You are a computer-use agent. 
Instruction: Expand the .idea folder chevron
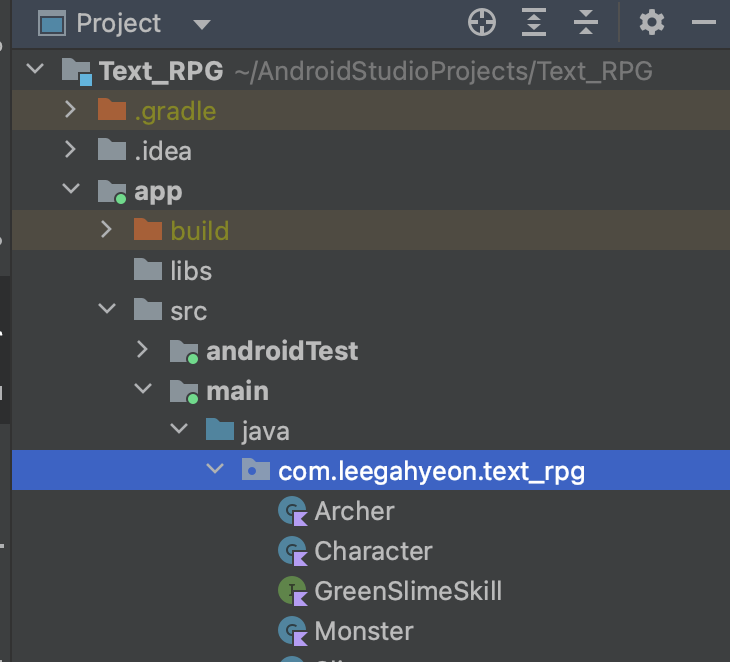pos(70,149)
